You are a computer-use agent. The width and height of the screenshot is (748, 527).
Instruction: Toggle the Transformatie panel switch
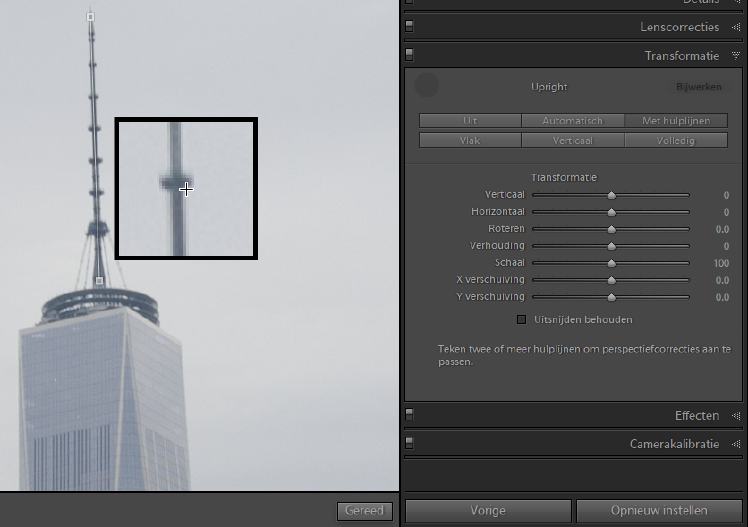[x=409, y=55]
